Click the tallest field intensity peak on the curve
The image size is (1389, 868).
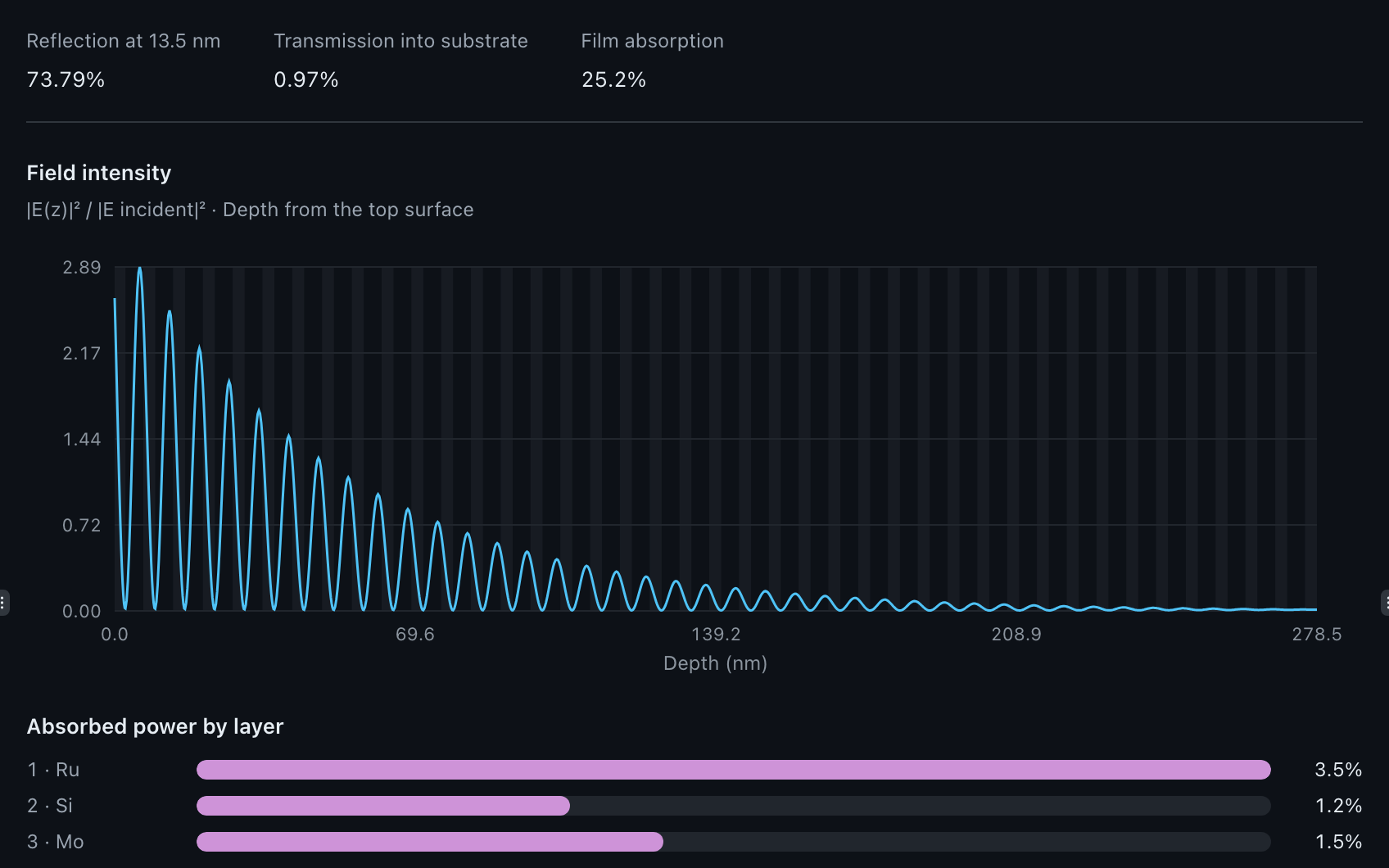pos(139,269)
